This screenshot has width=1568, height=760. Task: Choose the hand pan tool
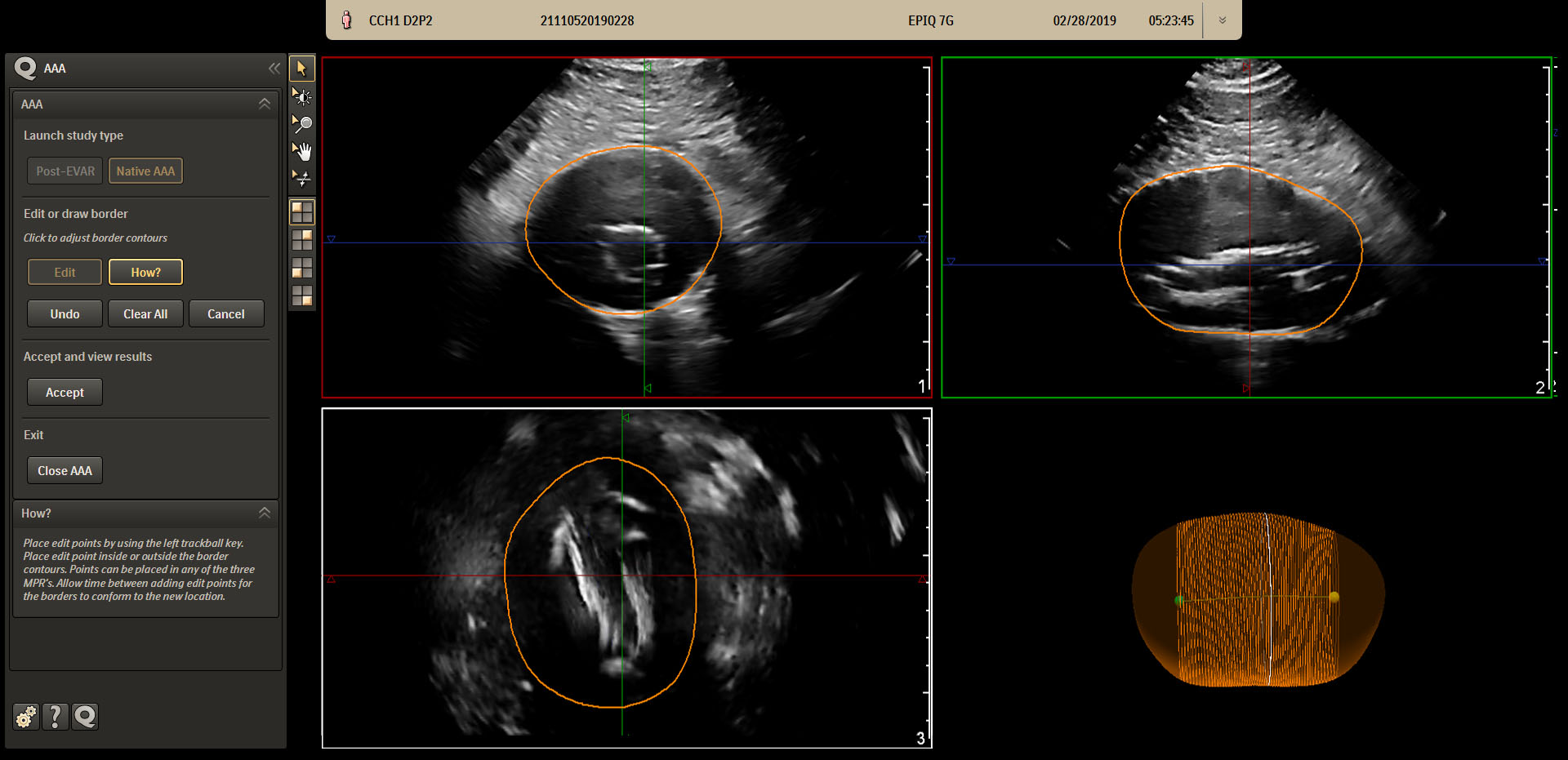point(302,151)
